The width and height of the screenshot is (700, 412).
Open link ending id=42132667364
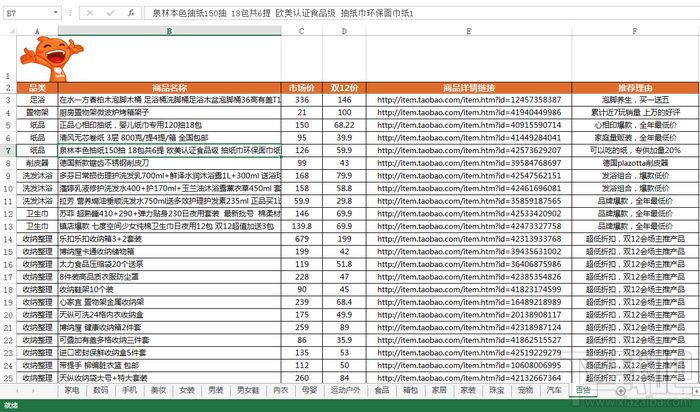(469, 378)
